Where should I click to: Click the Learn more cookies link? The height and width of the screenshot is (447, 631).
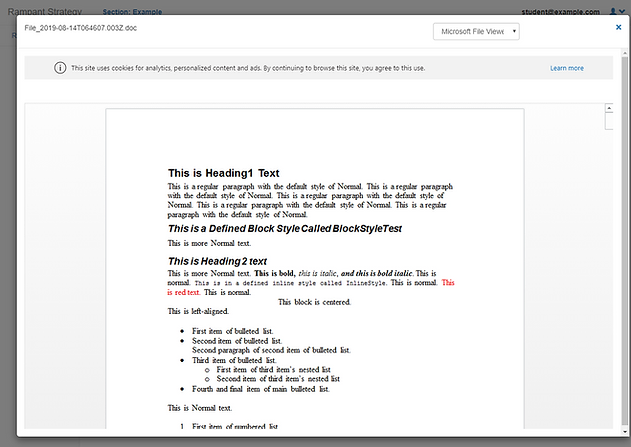coord(567,68)
